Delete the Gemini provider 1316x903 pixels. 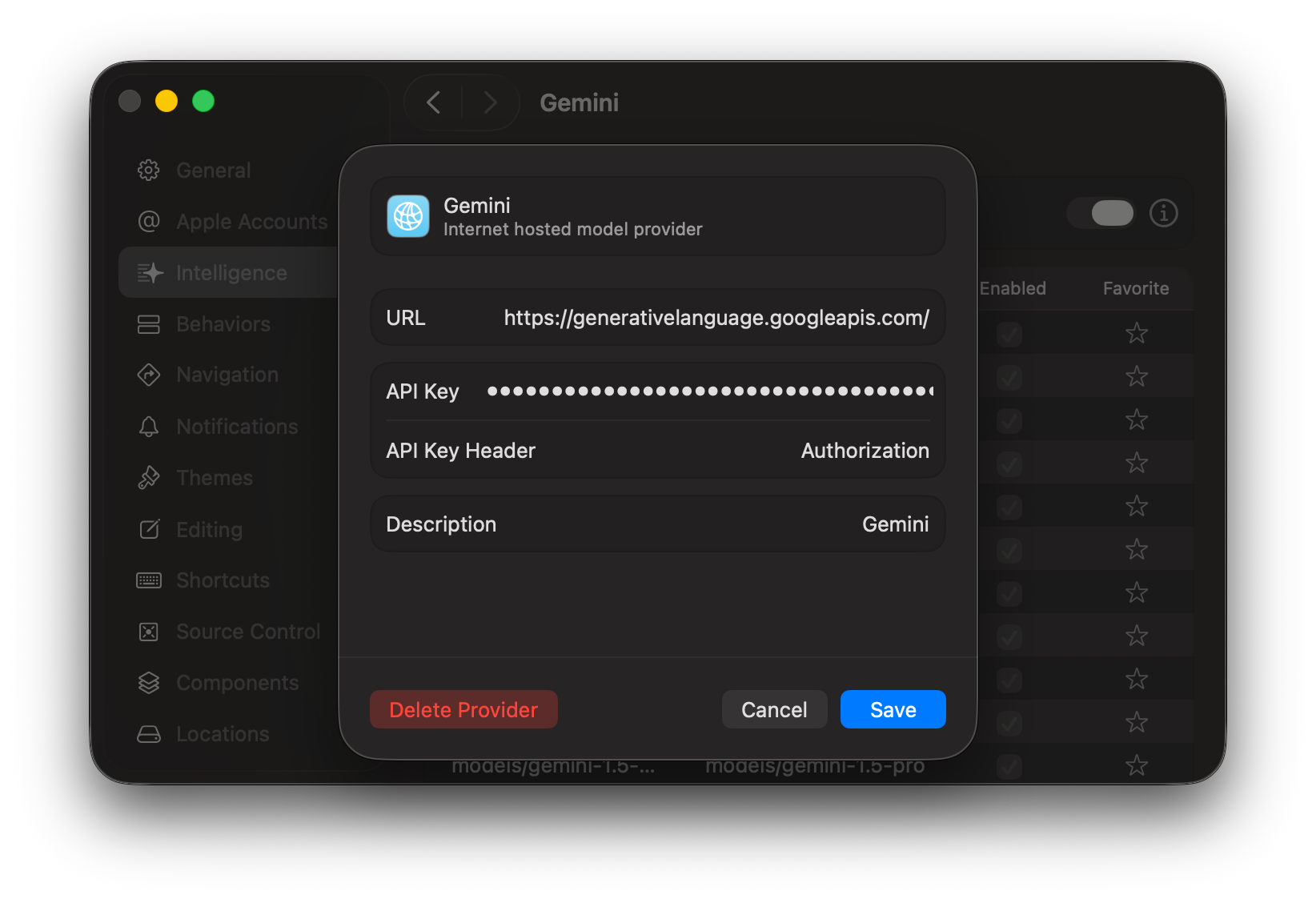coord(463,709)
